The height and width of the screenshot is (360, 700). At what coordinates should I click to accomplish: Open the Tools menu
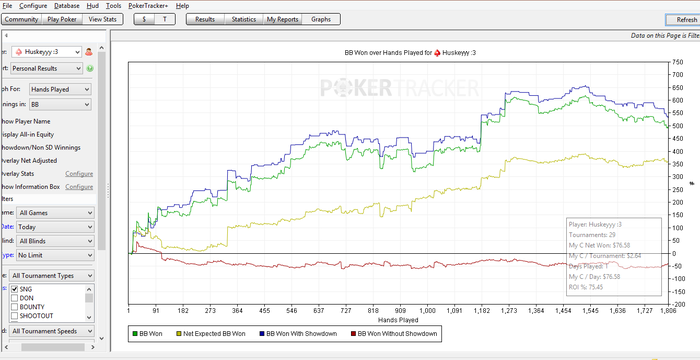coord(113,6)
